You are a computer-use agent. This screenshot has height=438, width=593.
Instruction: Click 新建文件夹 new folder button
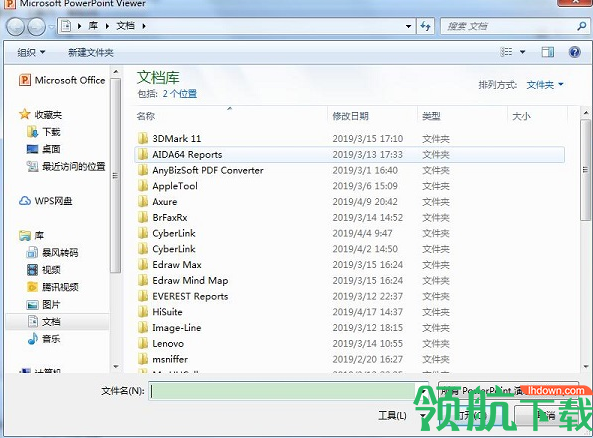pos(91,52)
